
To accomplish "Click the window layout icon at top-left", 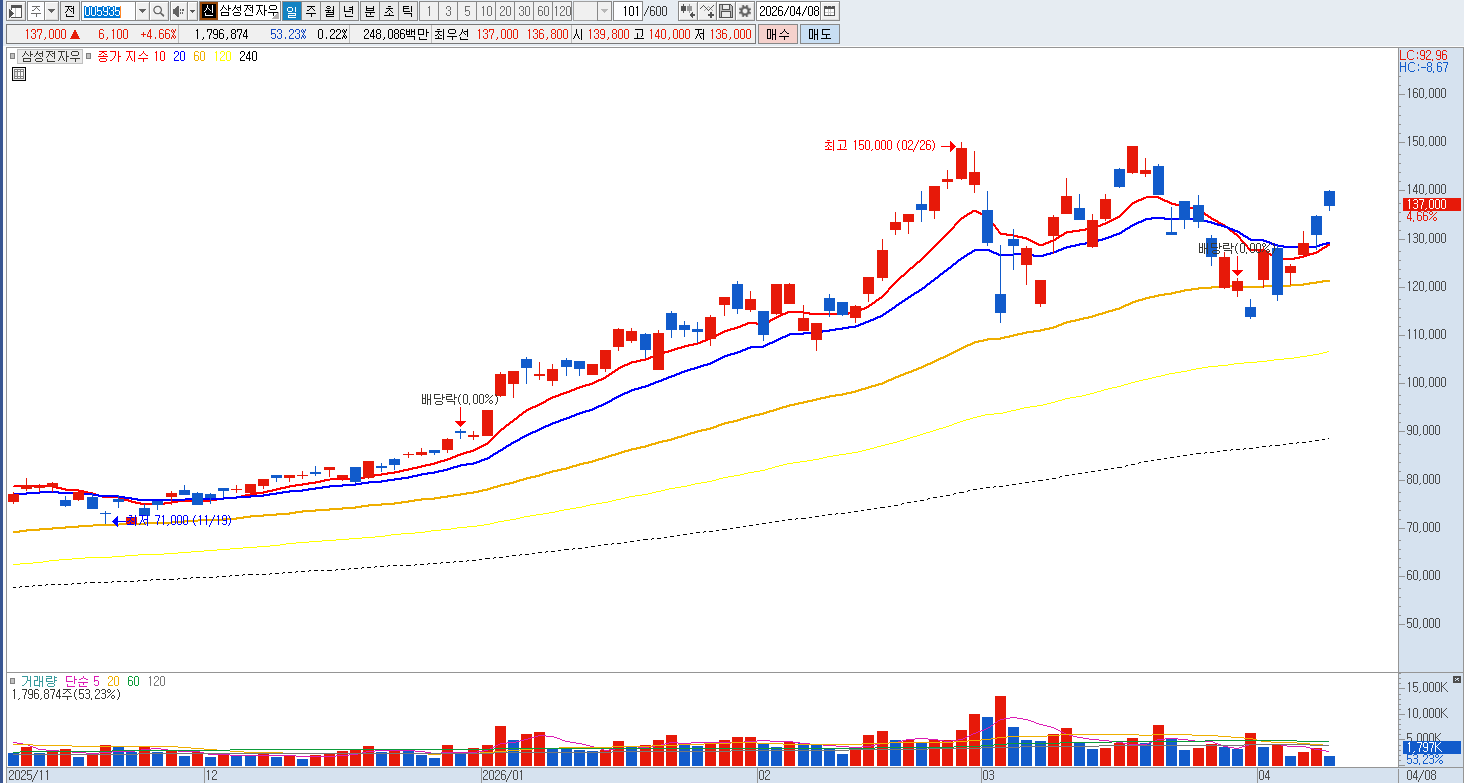I will point(14,11).
